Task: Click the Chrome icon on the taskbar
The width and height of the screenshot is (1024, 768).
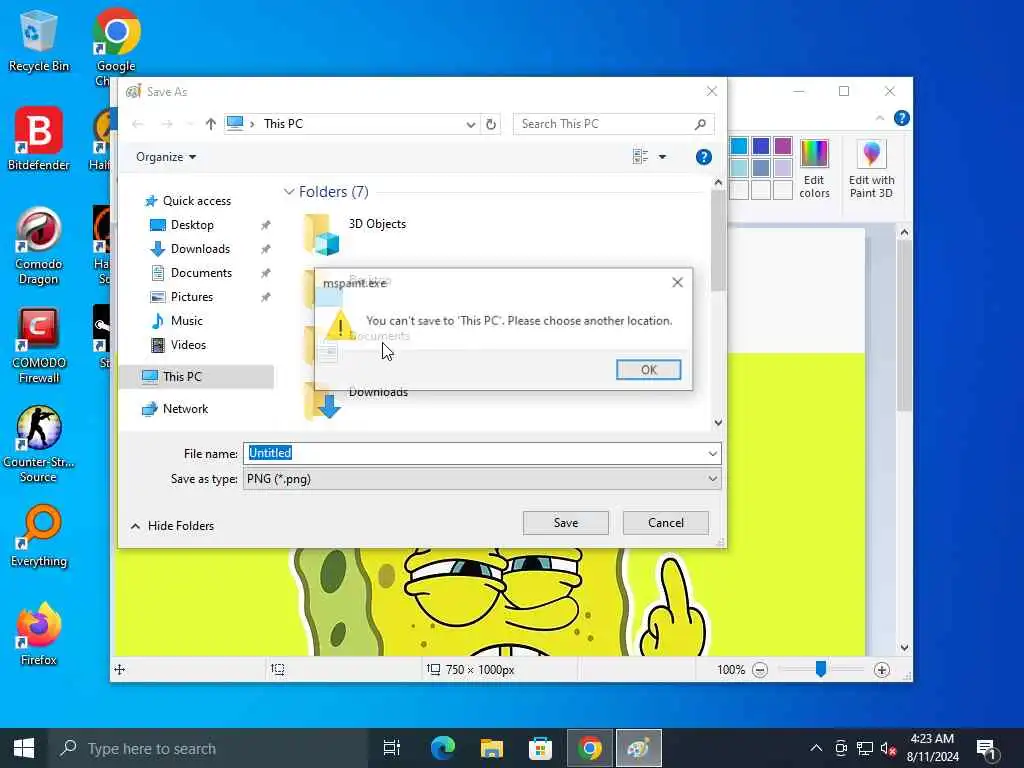Action: pyautogui.click(x=590, y=748)
